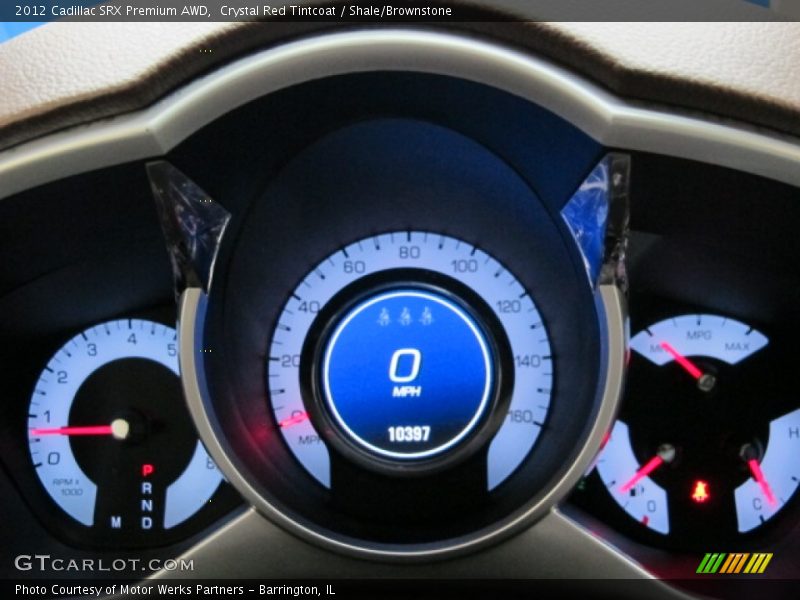Click the C cold mark on temperature gauge
This screenshot has width=800, height=600.
pyautogui.click(x=757, y=504)
